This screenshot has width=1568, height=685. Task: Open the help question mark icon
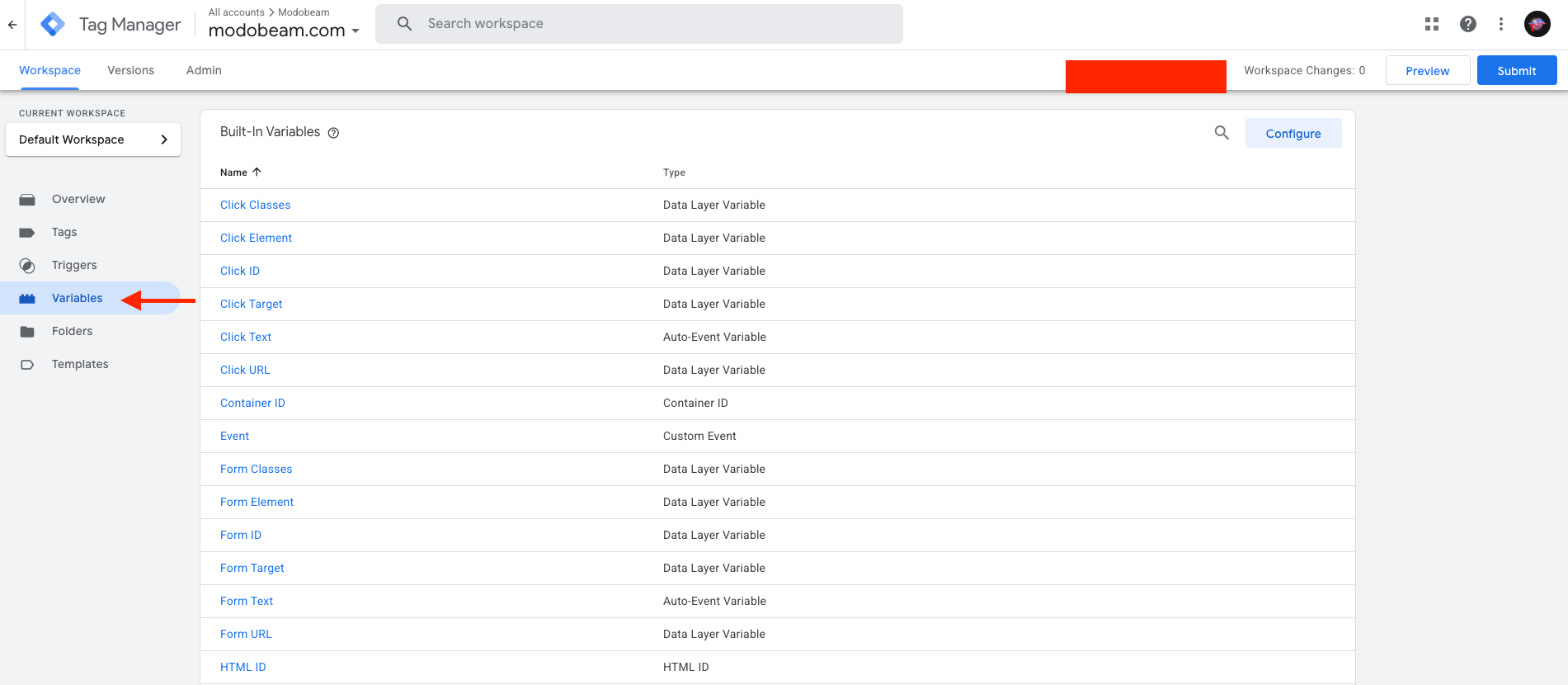coord(1468,24)
